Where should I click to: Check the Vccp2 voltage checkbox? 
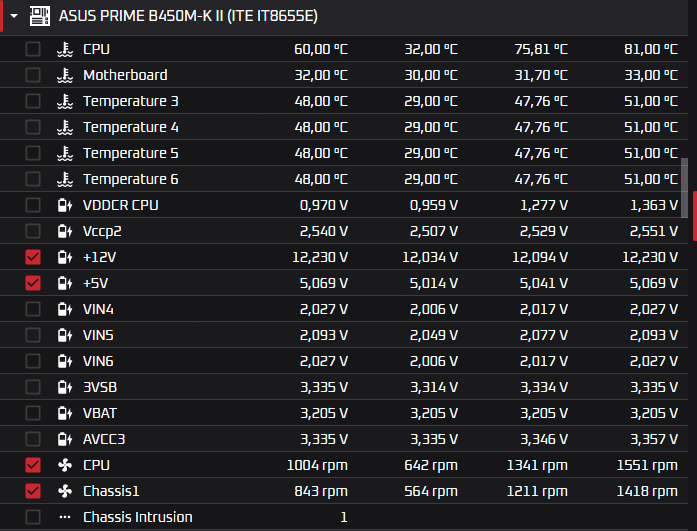point(33,231)
